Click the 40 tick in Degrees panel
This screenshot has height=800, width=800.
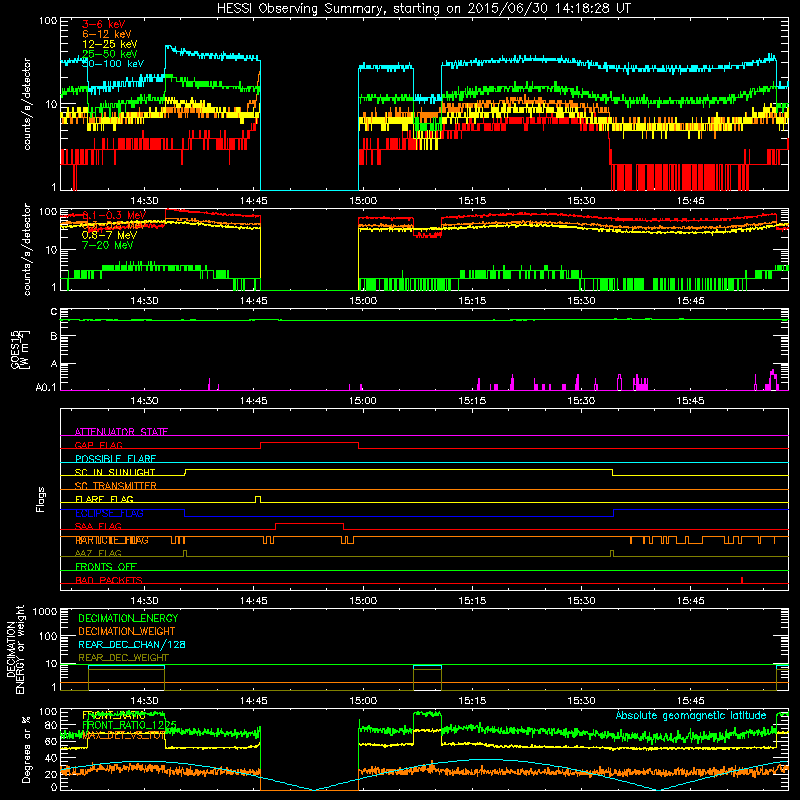click(51, 758)
